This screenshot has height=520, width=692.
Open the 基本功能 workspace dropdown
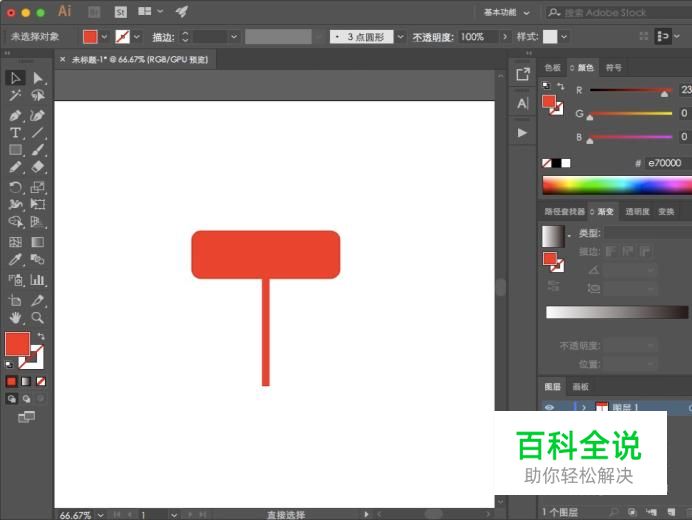tap(507, 12)
